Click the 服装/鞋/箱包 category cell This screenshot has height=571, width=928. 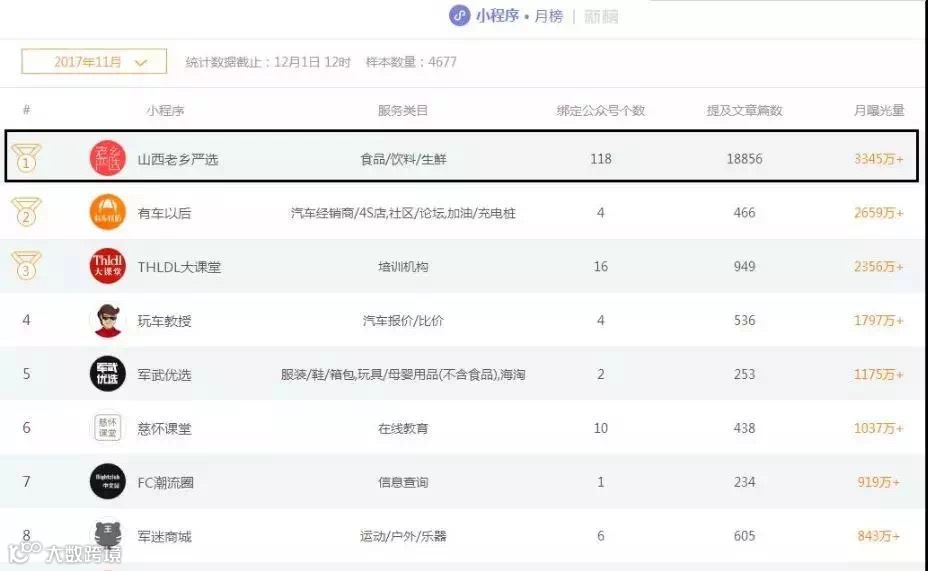click(x=403, y=375)
